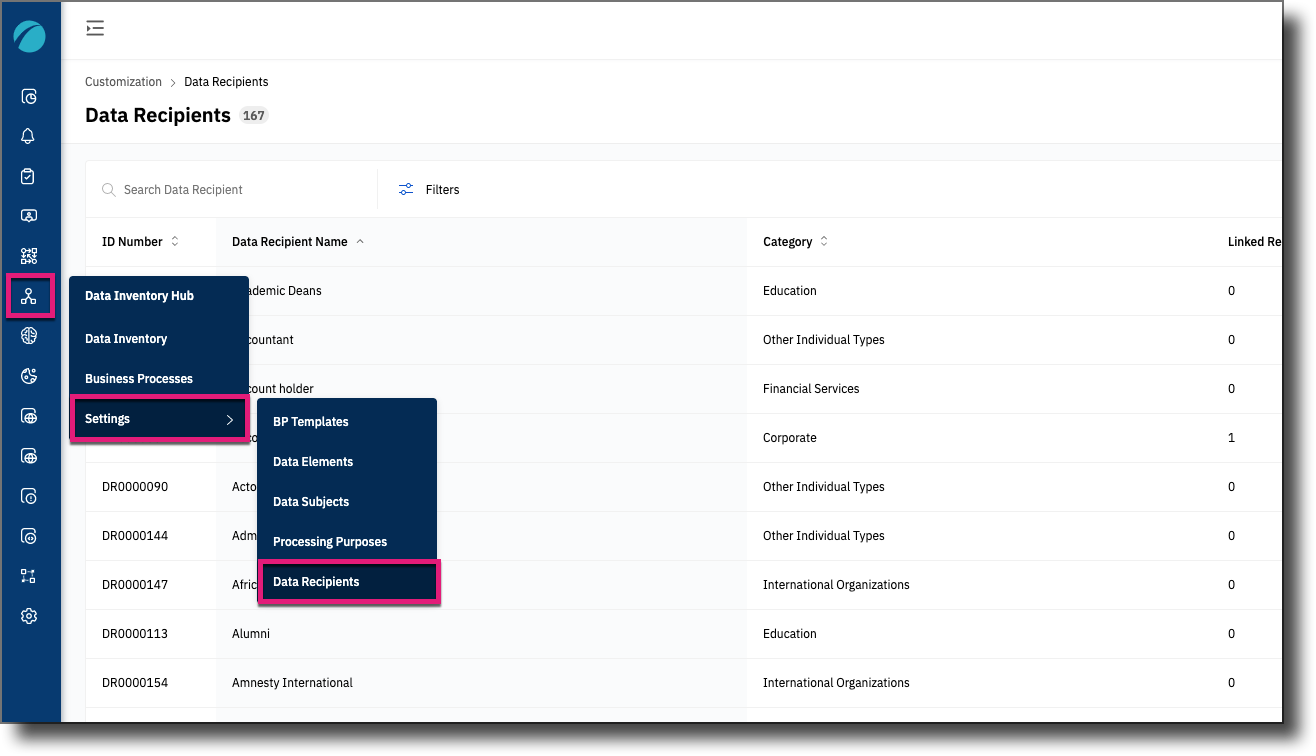Open Settings via the gear icon
This screenshot has height=756, width=1316.
tap(30, 615)
